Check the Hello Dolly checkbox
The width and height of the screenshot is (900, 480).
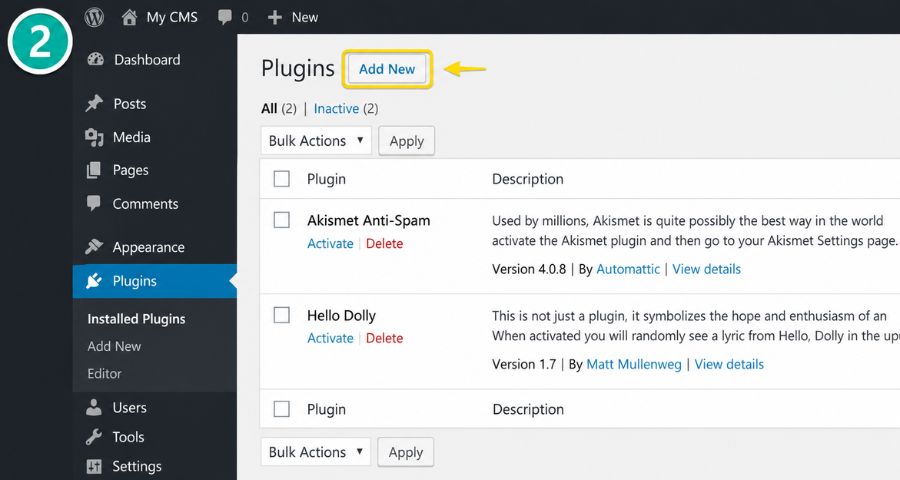(x=281, y=315)
